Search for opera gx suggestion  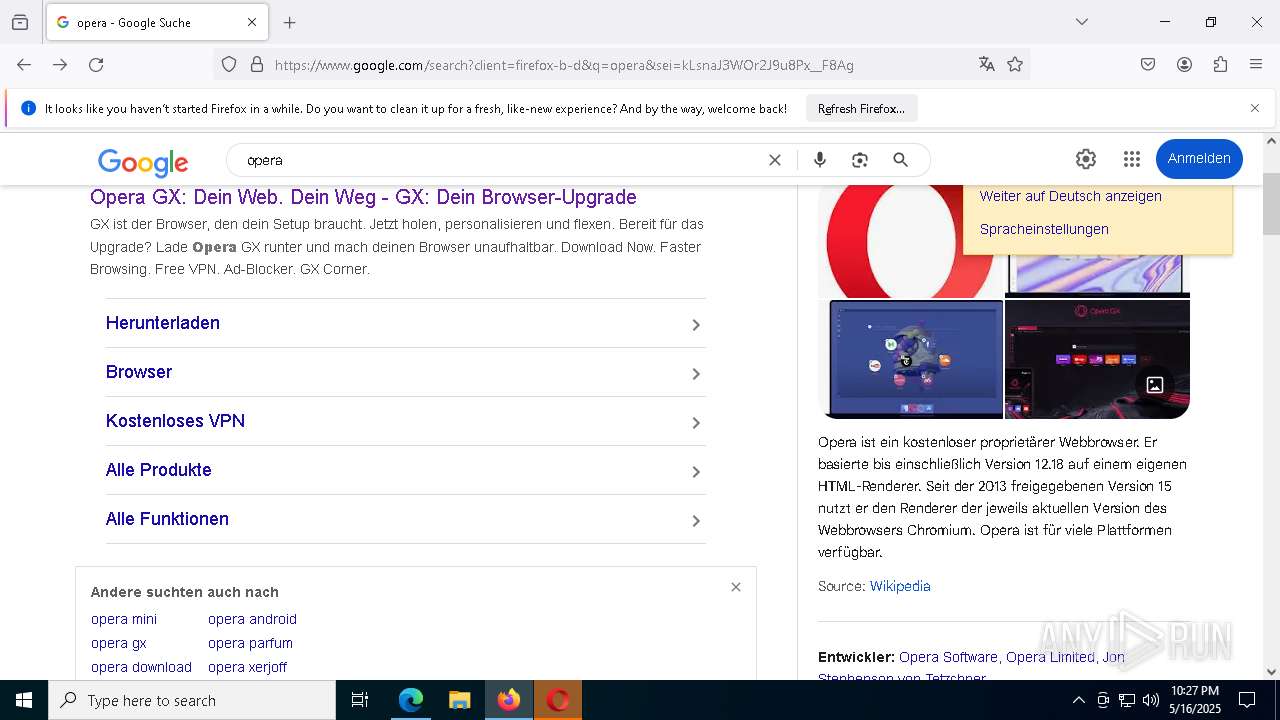119,643
